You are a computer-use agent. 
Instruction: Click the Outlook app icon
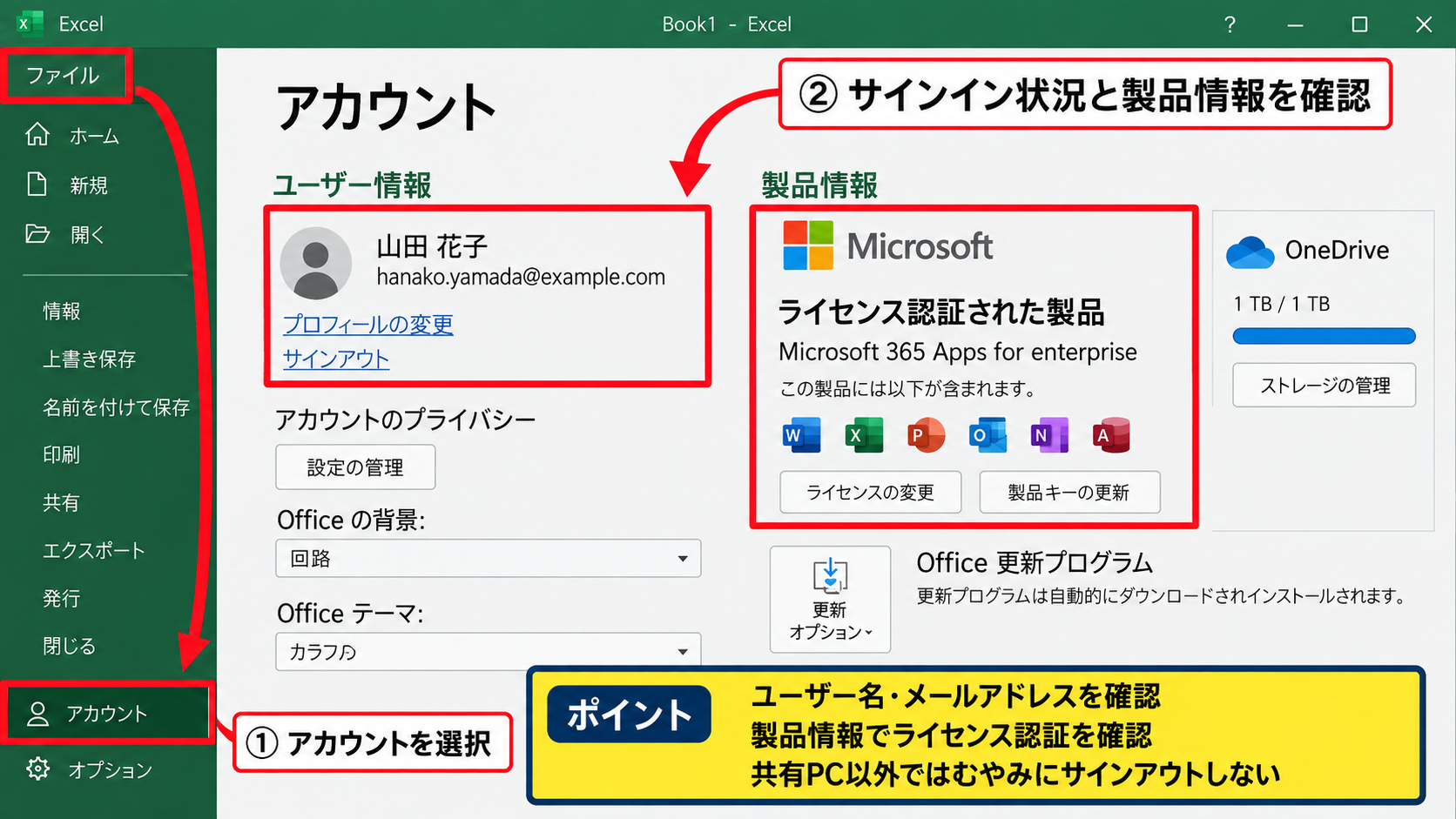click(x=988, y=435)
